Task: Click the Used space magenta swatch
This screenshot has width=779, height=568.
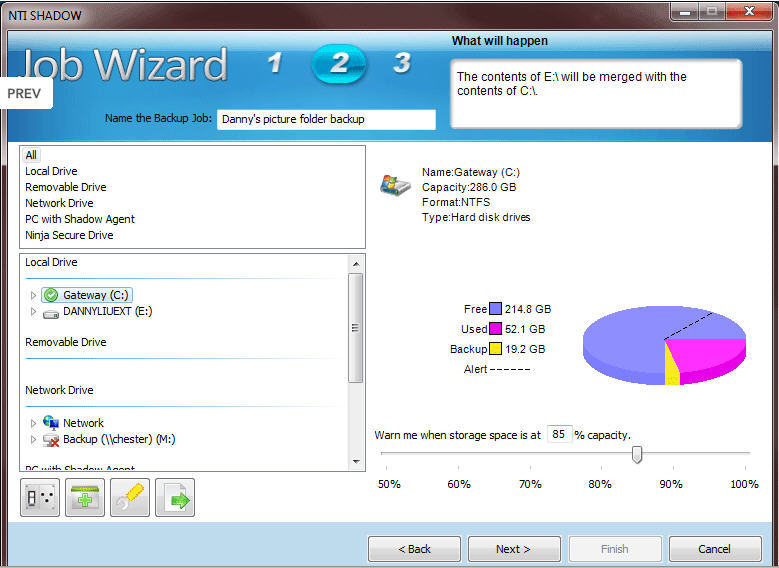Action: click(x=495, y=328)
